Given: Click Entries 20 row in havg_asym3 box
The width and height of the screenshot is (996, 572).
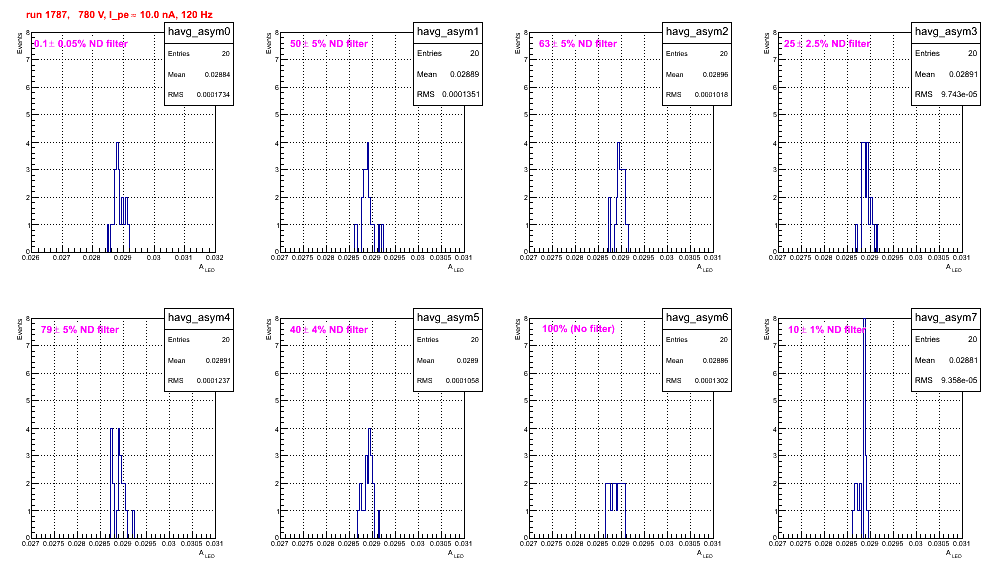Looking at the screenshot, I should 946,53.
